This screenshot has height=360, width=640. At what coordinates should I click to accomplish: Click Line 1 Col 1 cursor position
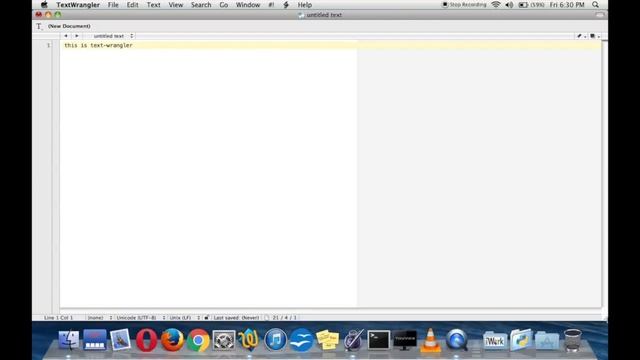coord(58,318)
